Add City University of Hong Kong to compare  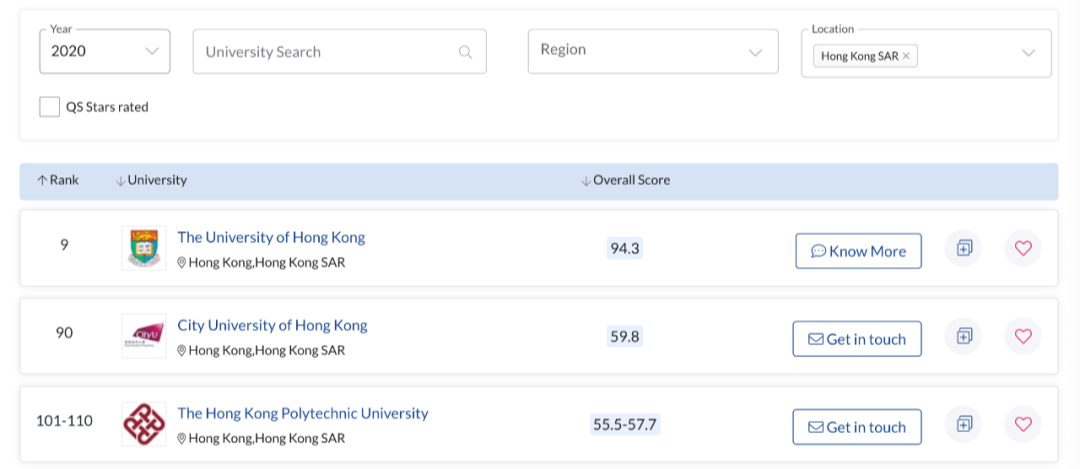click(964, 336)
